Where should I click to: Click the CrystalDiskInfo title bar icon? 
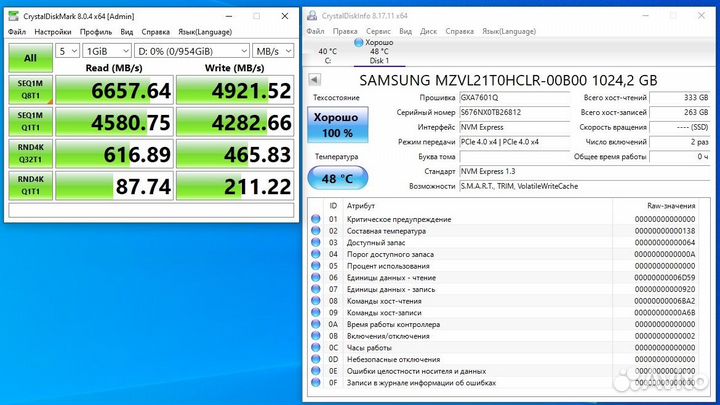(x=312, y=16)
